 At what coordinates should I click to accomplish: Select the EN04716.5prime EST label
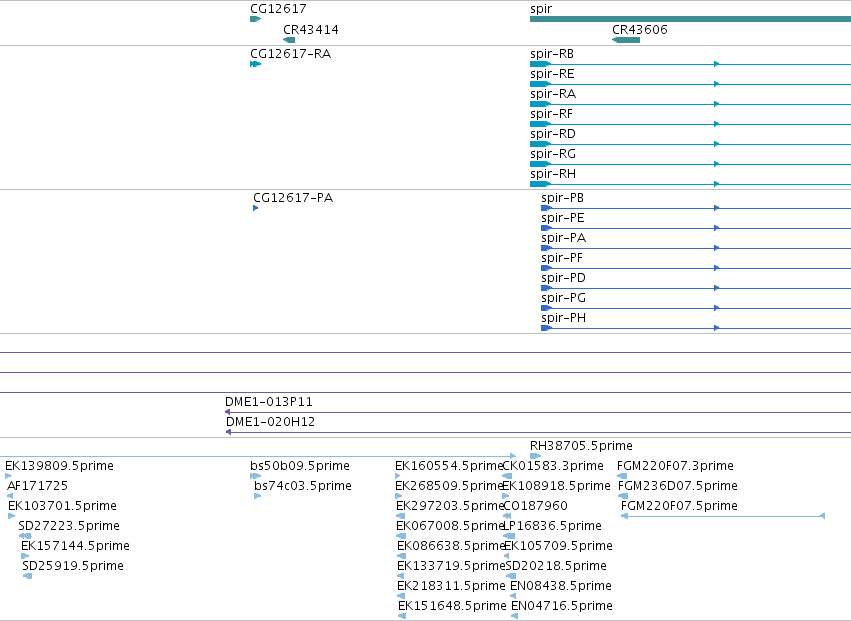562,607
